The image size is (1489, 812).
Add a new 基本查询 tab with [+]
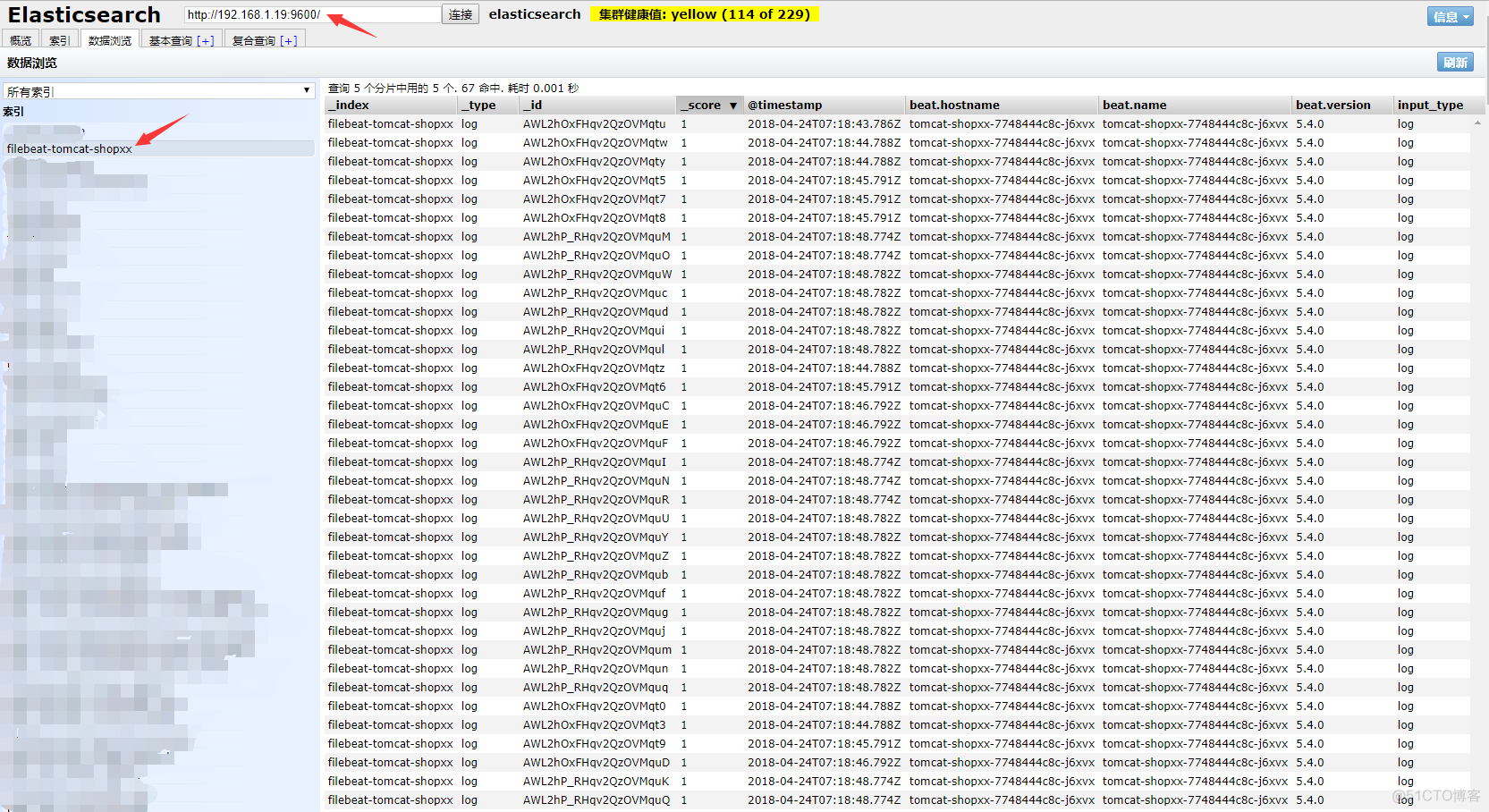coord(206,40)
